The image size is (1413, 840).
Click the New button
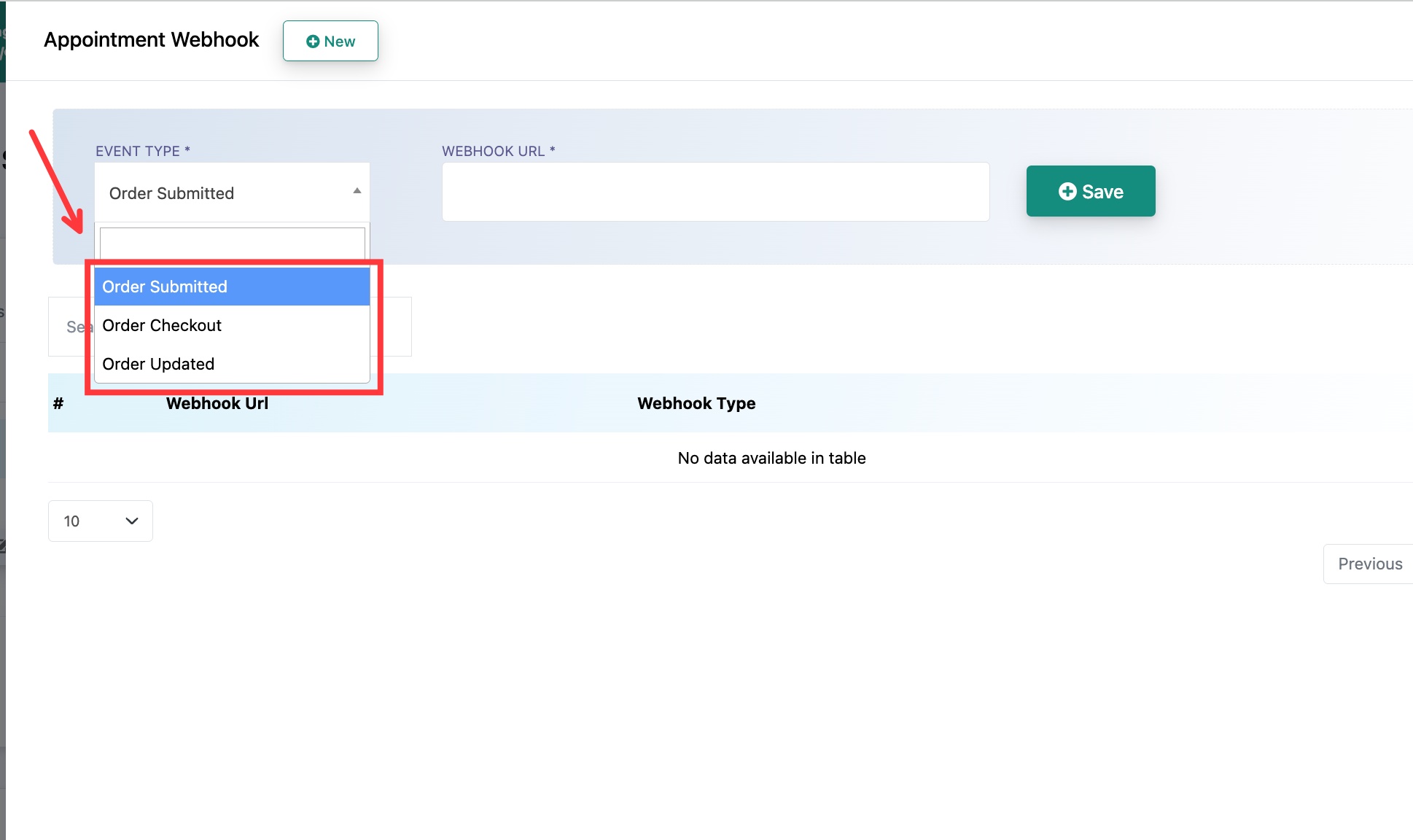(330, 41)
